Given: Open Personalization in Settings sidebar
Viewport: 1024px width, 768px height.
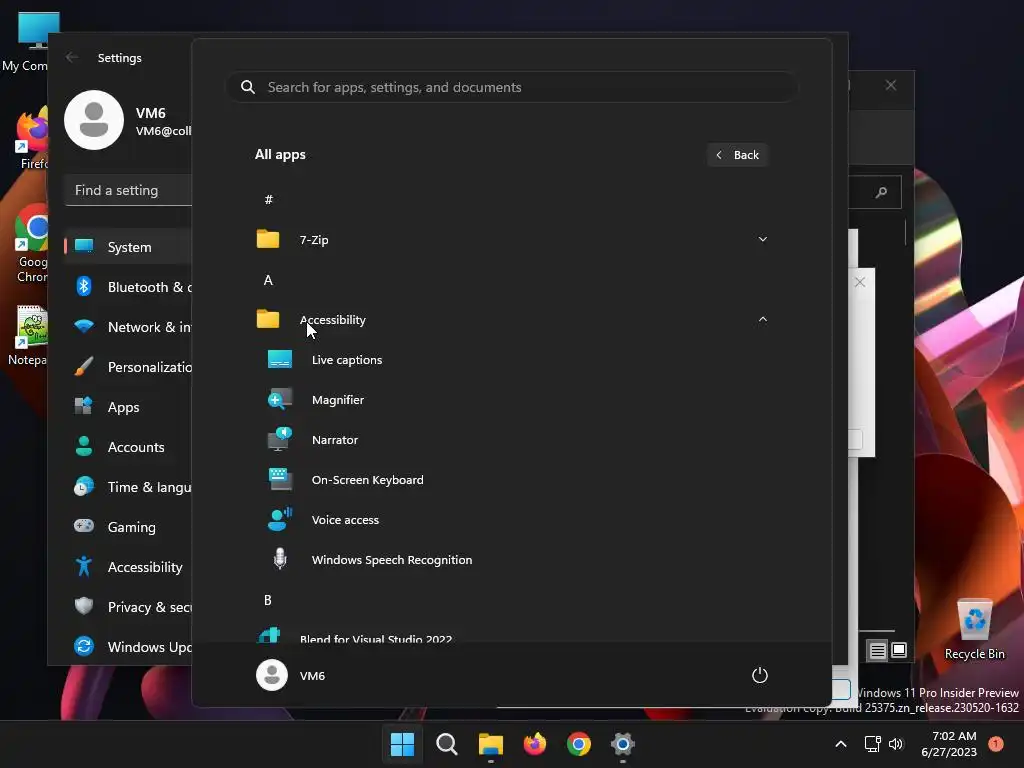Looking at the screenshot, I should tap(129, 367).
